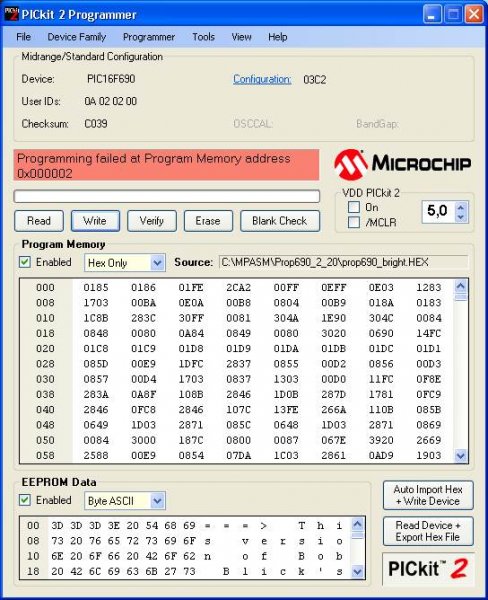The height and width of the screenshot is (600, 488).
Task: Open the Configuration link
Action: pos(262,79)
